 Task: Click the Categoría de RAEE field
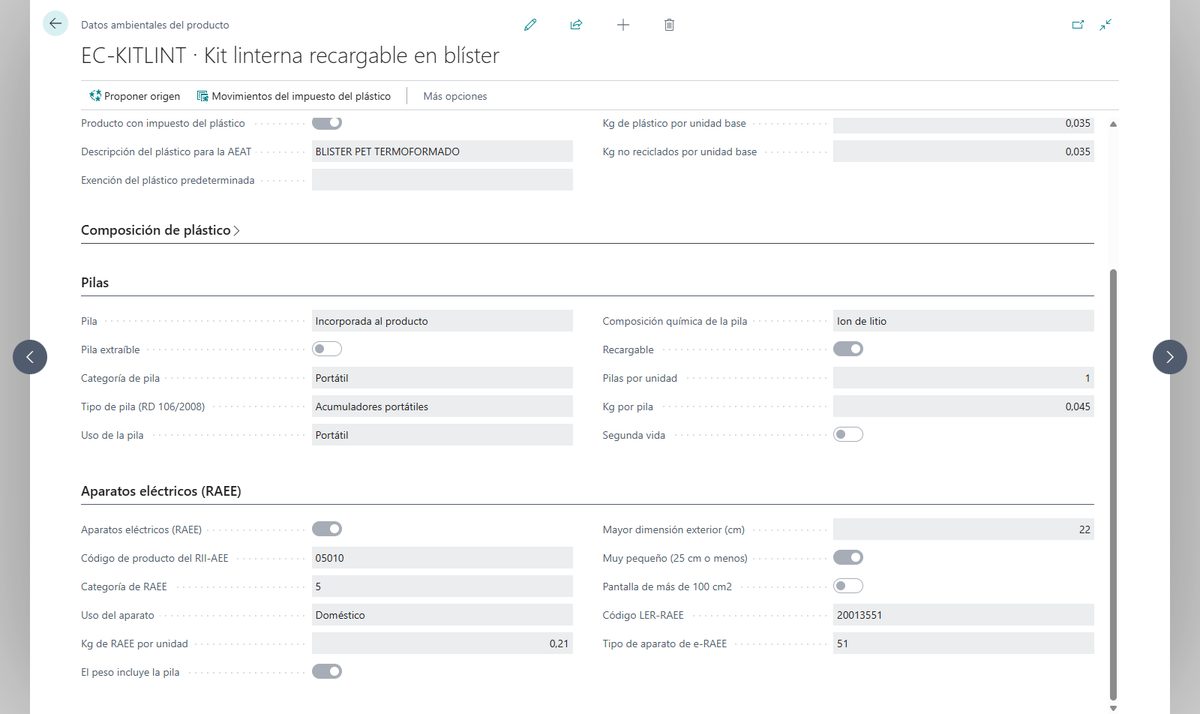442,586
